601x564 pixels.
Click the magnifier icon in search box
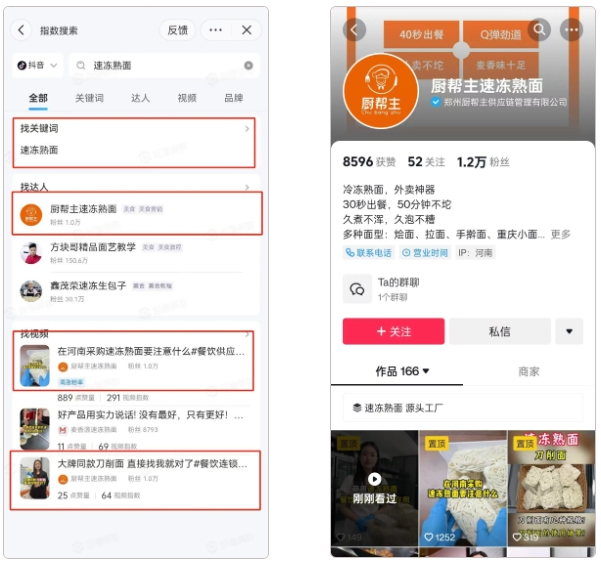80,66
